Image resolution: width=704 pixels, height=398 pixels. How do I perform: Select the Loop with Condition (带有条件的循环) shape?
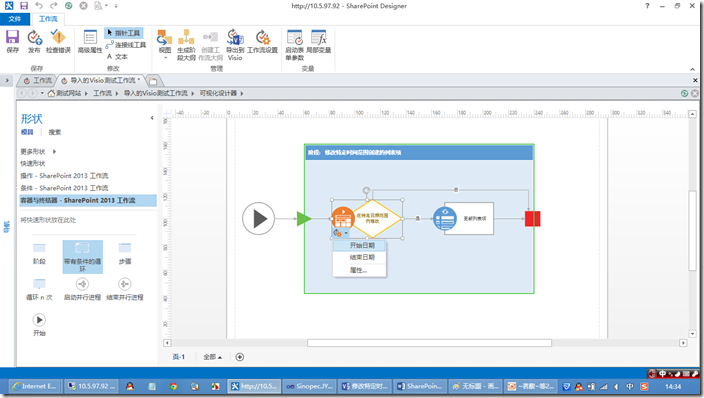(83, 256)
